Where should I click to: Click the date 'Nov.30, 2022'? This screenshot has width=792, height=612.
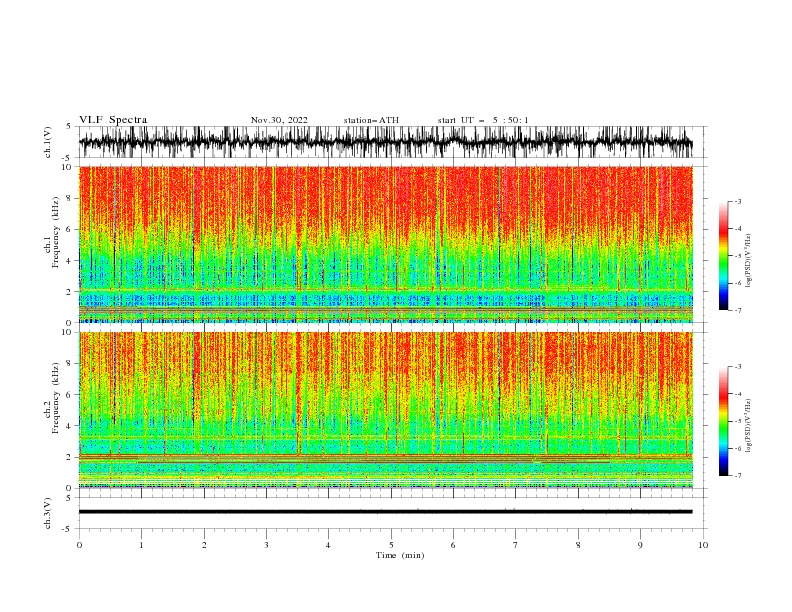coord(279,120)
